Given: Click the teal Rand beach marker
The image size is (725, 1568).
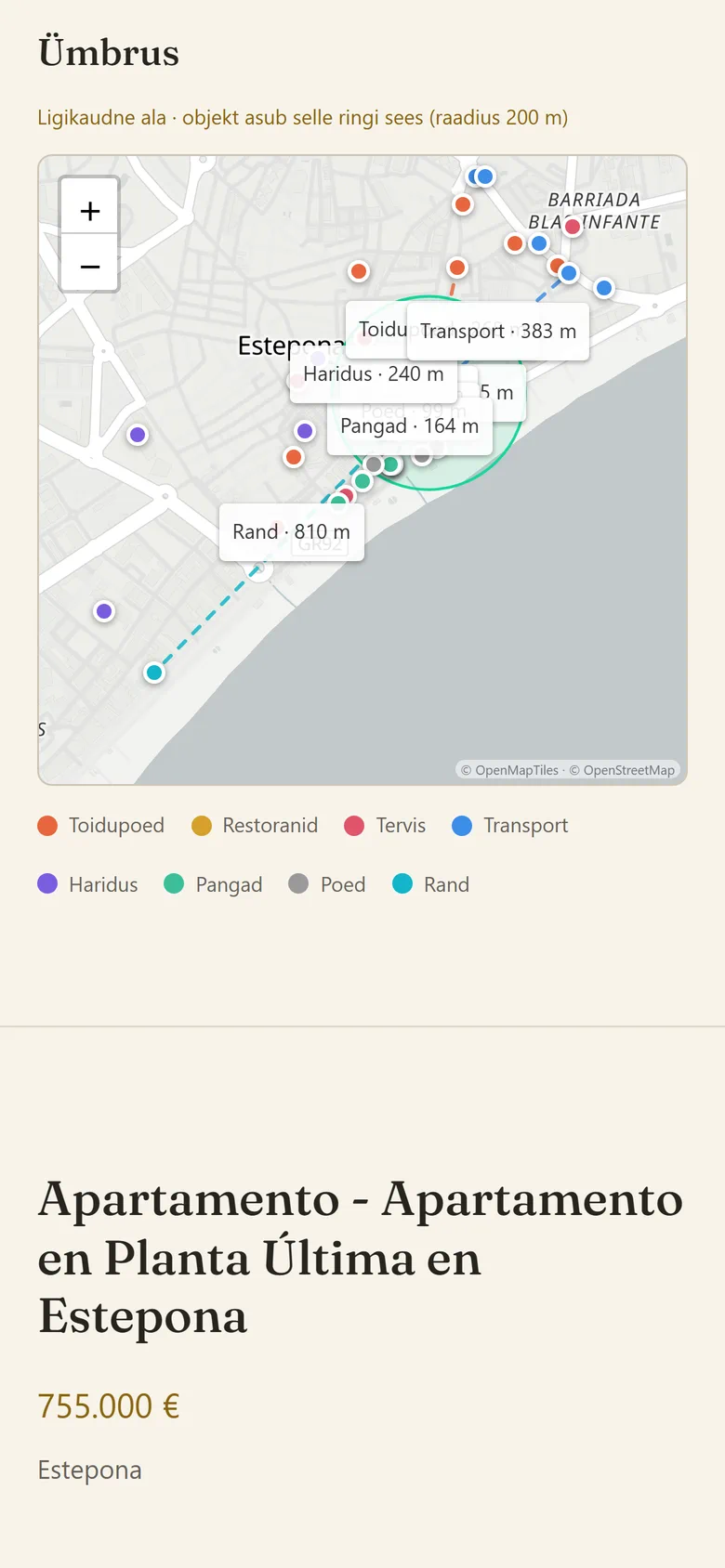Looking at the screenshot, I should click(154, 673).
